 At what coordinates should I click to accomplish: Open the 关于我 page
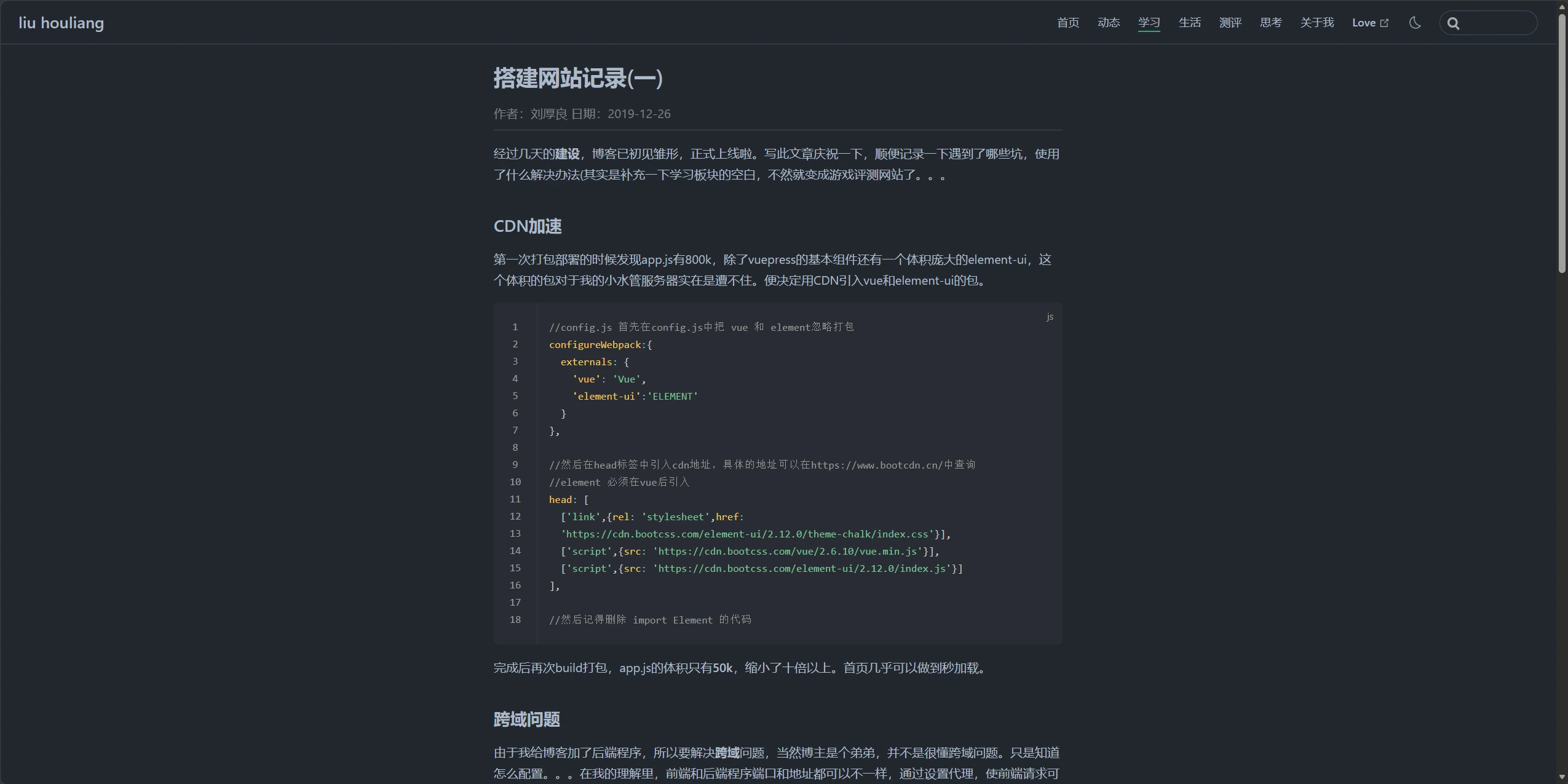pyautogui.click(x=1317, y=23)
